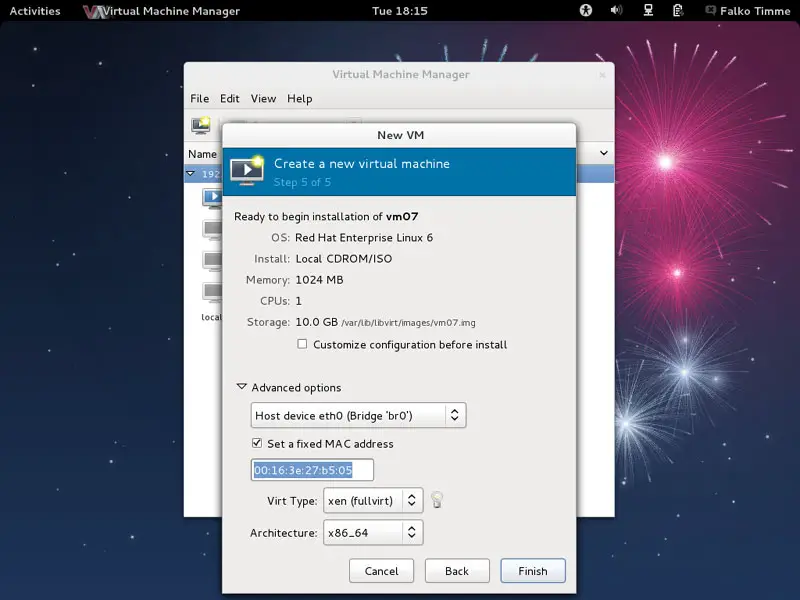The height and width of the screenshot is (600, 800).
Task: Open the accessibility menu icon
Action: [x=586, y=10]
